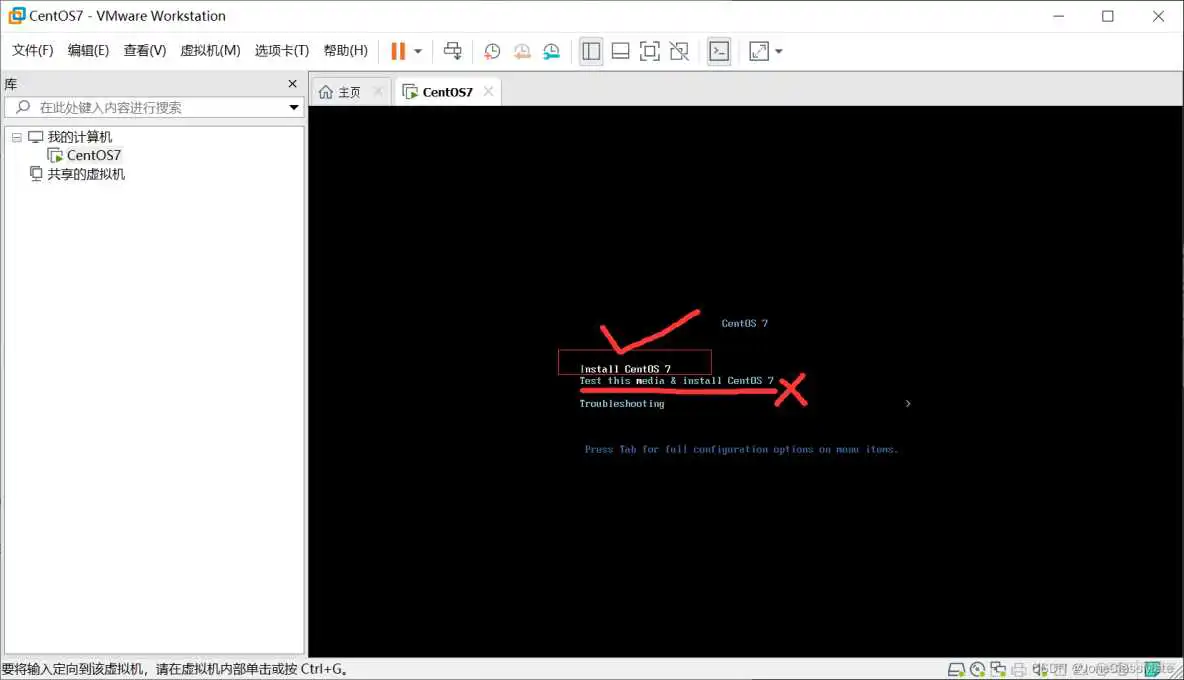
Task: Pause the CentOS7 virtual machine
Action: [x=398, y=50]
